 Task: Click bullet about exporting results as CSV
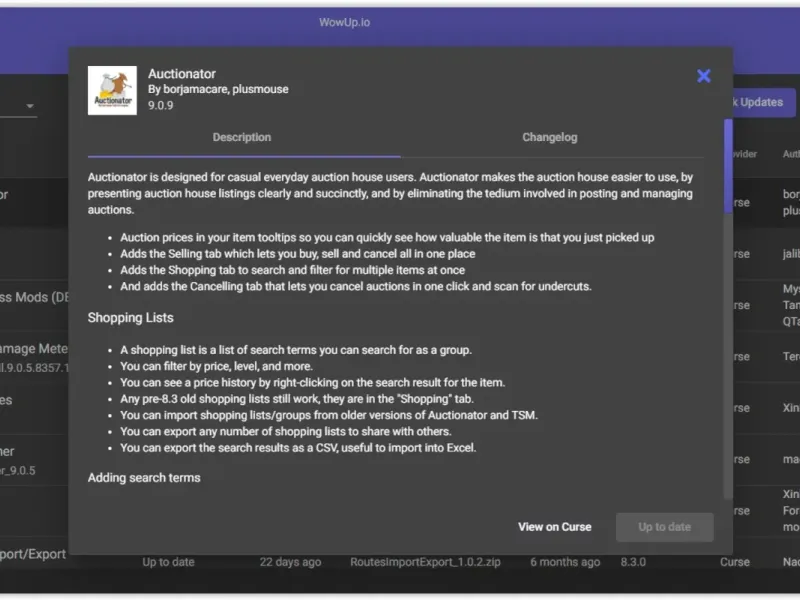(298, 447)
